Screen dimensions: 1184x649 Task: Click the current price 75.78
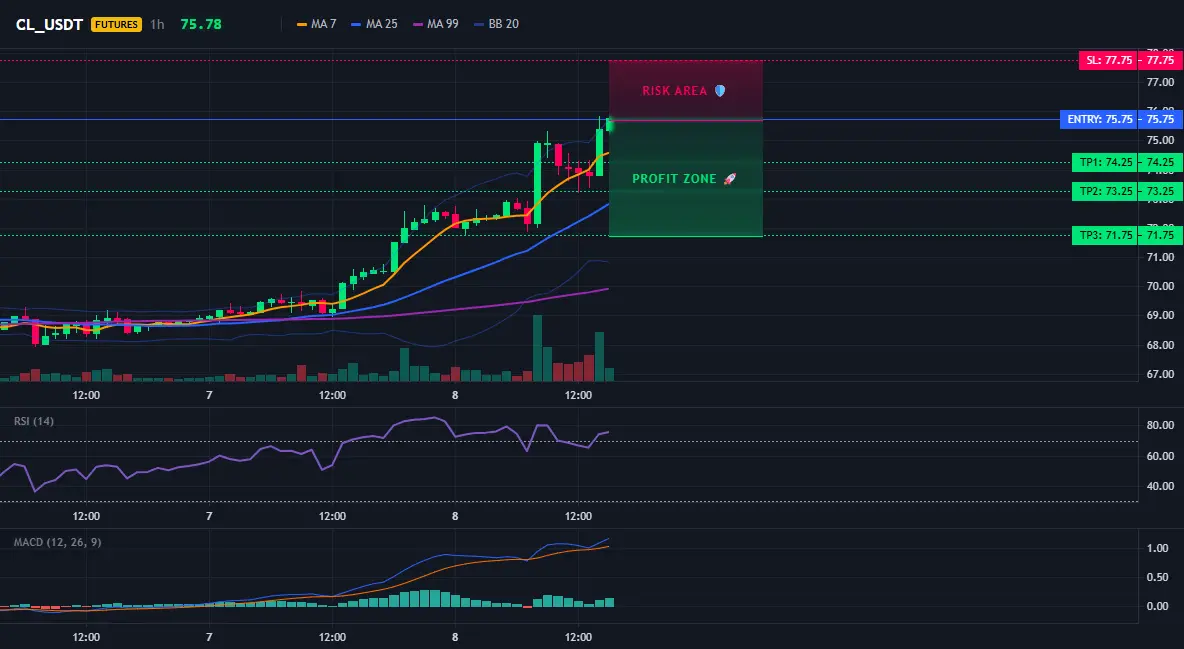tap(201, 24)
